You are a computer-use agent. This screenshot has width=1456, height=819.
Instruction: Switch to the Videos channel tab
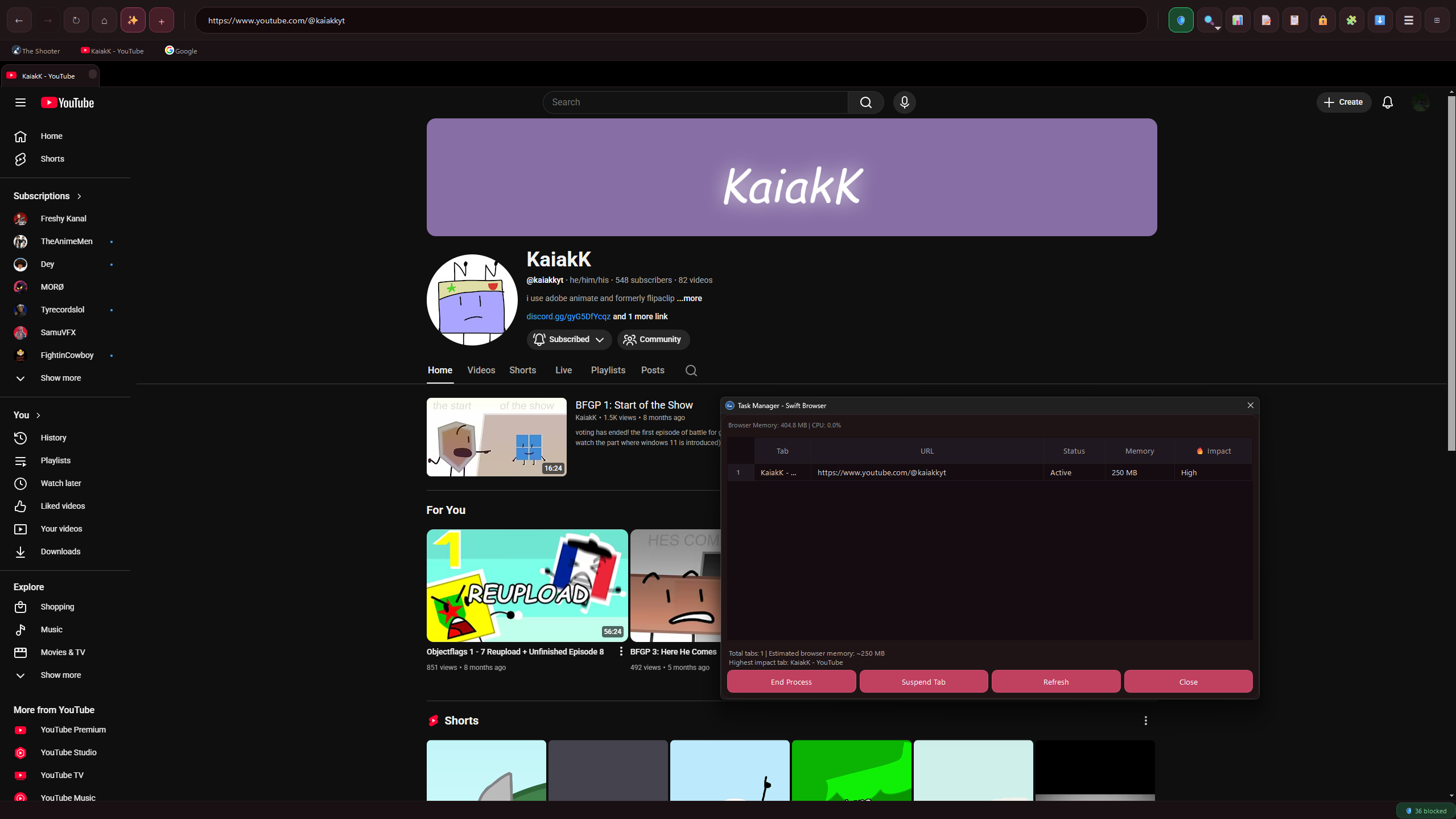click(481, 371)
